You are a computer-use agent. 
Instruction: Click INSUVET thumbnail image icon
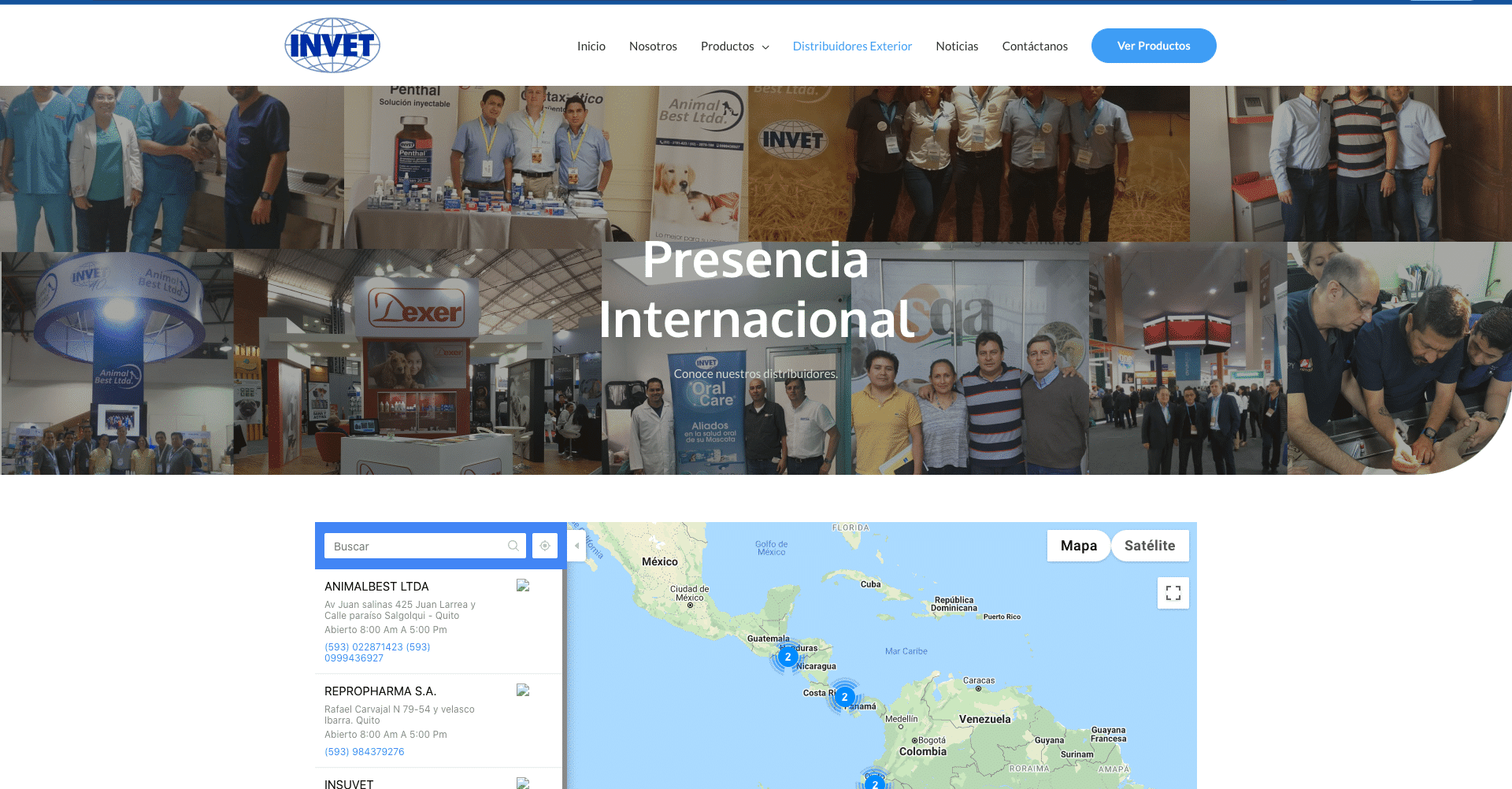(x=523, y=783)
